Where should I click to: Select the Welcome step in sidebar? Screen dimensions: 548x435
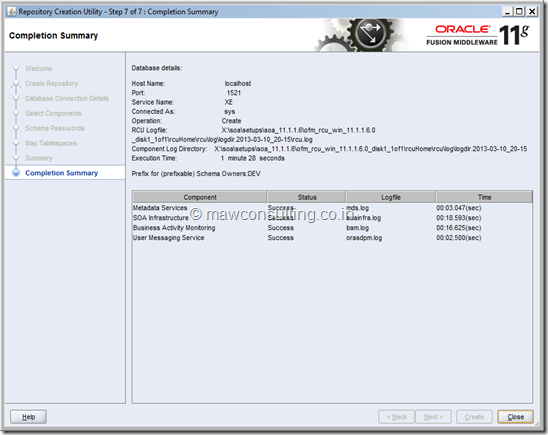tap(38, 68)
